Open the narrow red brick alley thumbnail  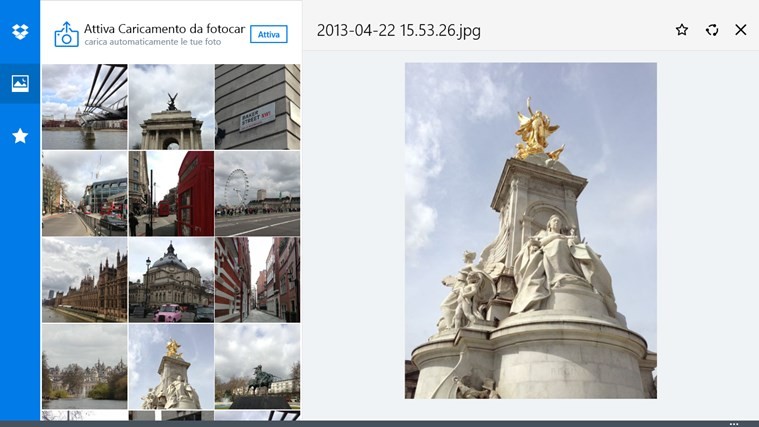258,280
